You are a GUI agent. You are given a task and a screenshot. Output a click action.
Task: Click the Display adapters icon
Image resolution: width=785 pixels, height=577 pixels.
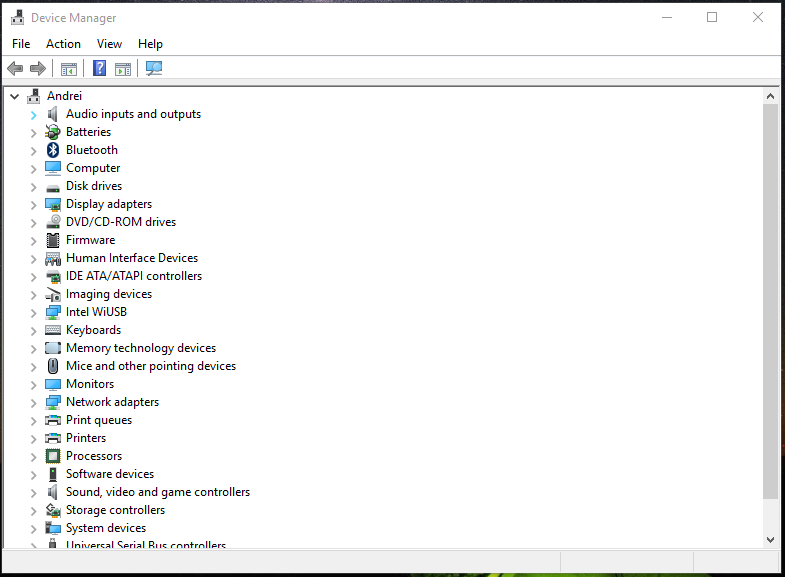coord(53,204)
